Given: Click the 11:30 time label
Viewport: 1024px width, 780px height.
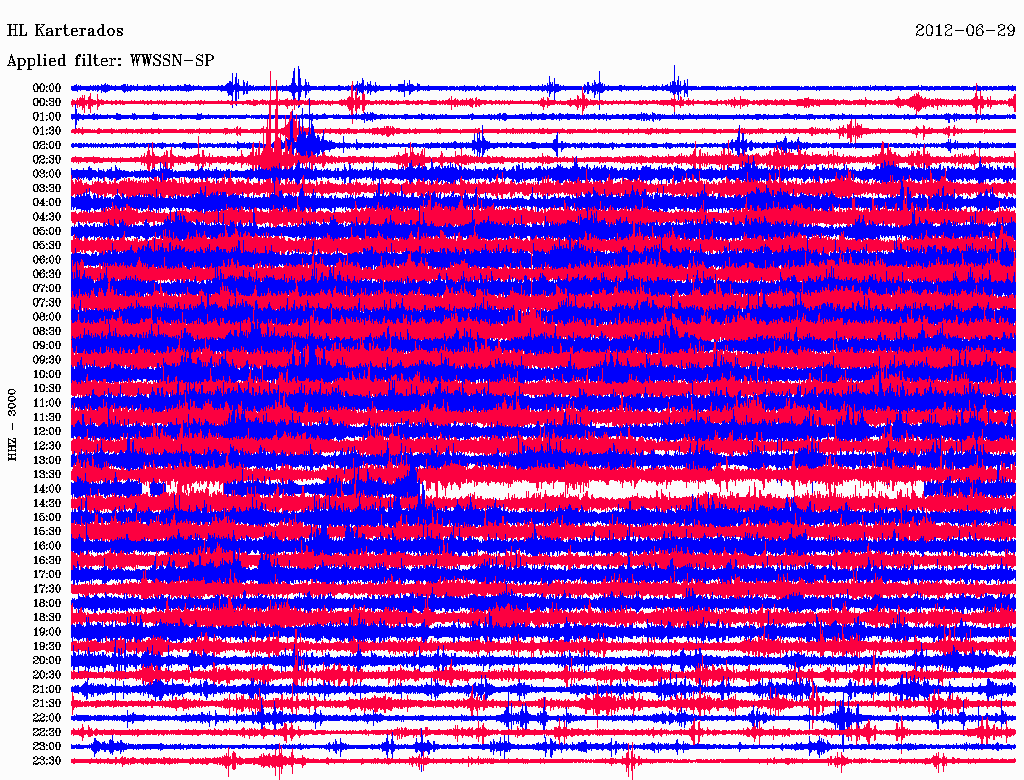Looking at the screenshot, I should (47, 417).
